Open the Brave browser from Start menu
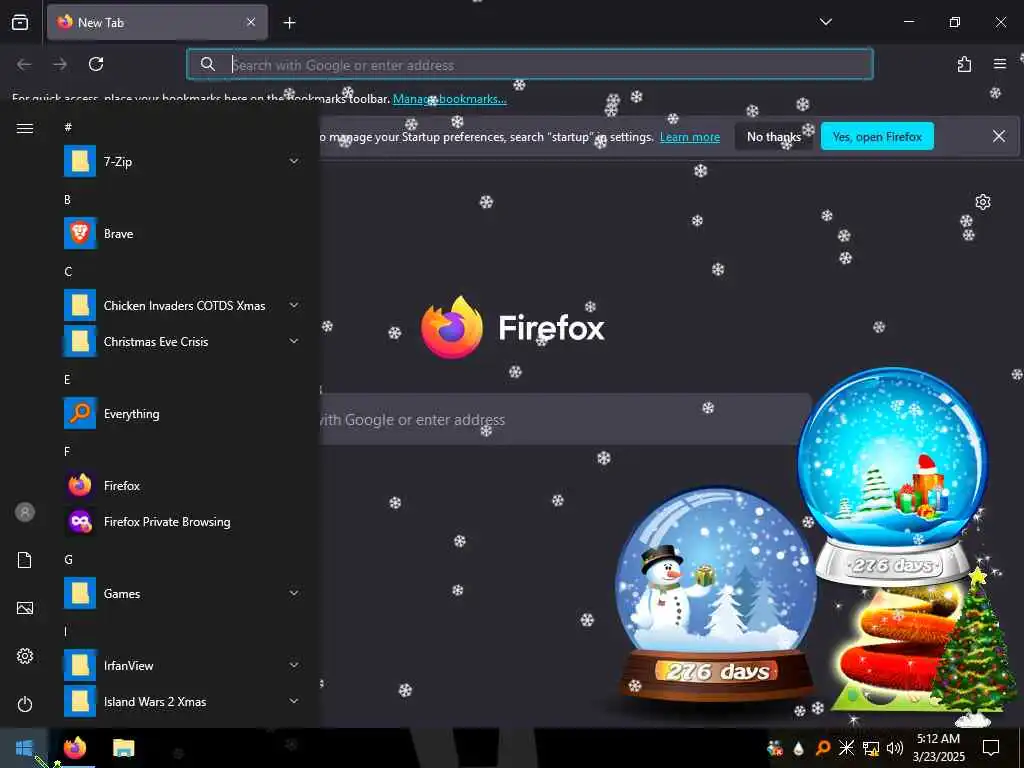The height and width of the screenshot is (768, 1024). 182,234
